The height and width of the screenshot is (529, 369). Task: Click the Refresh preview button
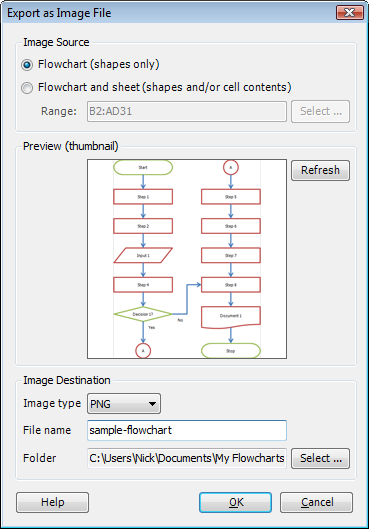point(320,170)
